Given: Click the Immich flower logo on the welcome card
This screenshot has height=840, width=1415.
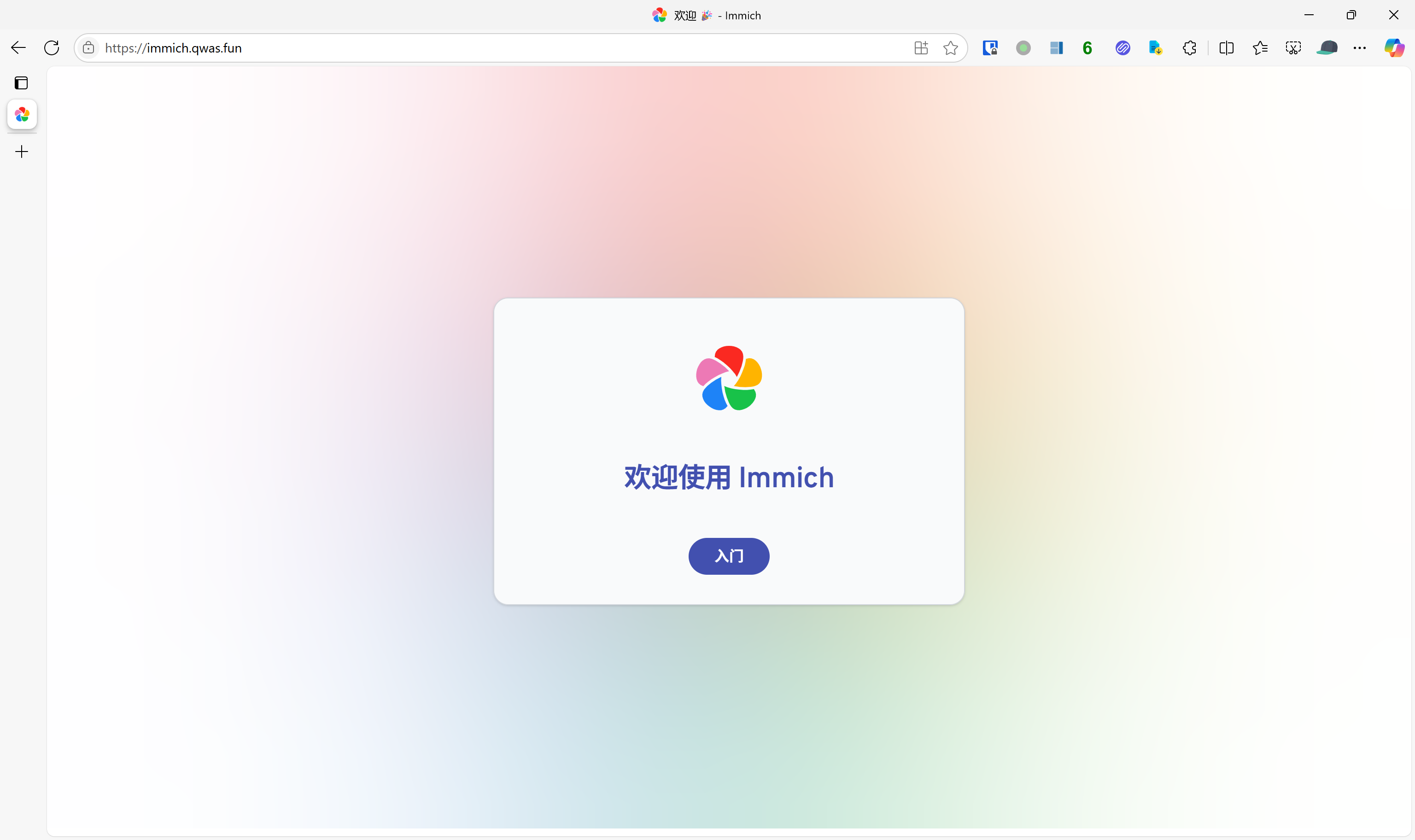Looking at the screenshot, I should pos(728,377).
